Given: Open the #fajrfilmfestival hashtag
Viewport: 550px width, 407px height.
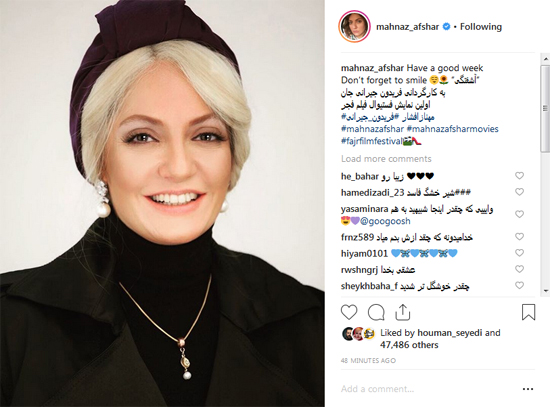Looking at the screenshot, I should pyautogui.click(x=372, y=141).
